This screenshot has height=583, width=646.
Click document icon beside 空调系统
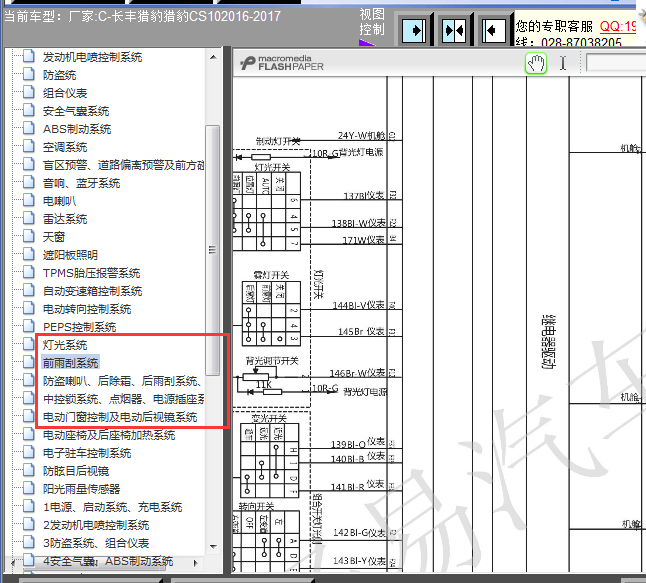tap(28, 147)
